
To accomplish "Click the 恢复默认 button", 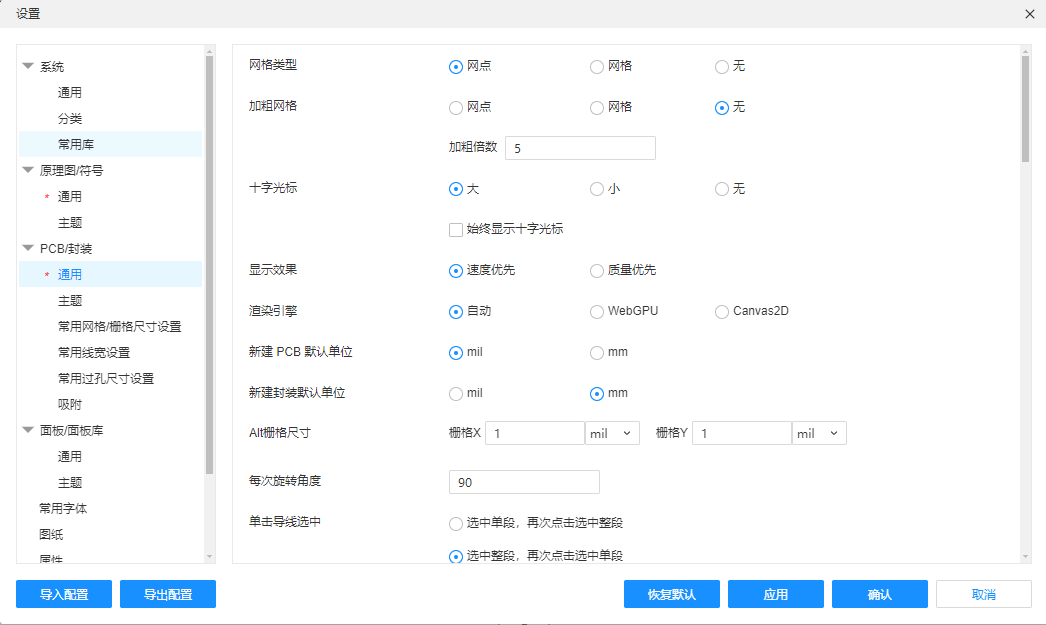I will [671, 594].
